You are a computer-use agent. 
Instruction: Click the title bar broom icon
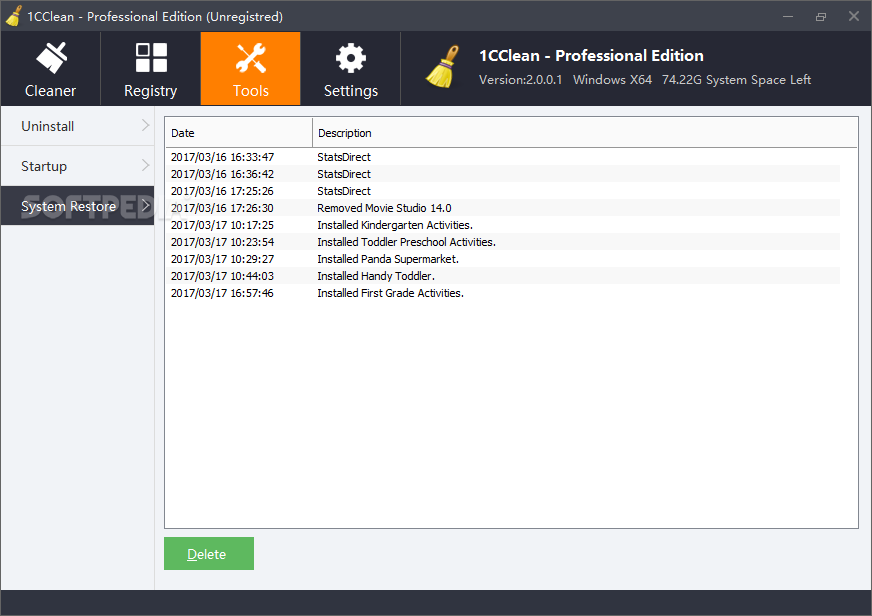pos(13,16)
